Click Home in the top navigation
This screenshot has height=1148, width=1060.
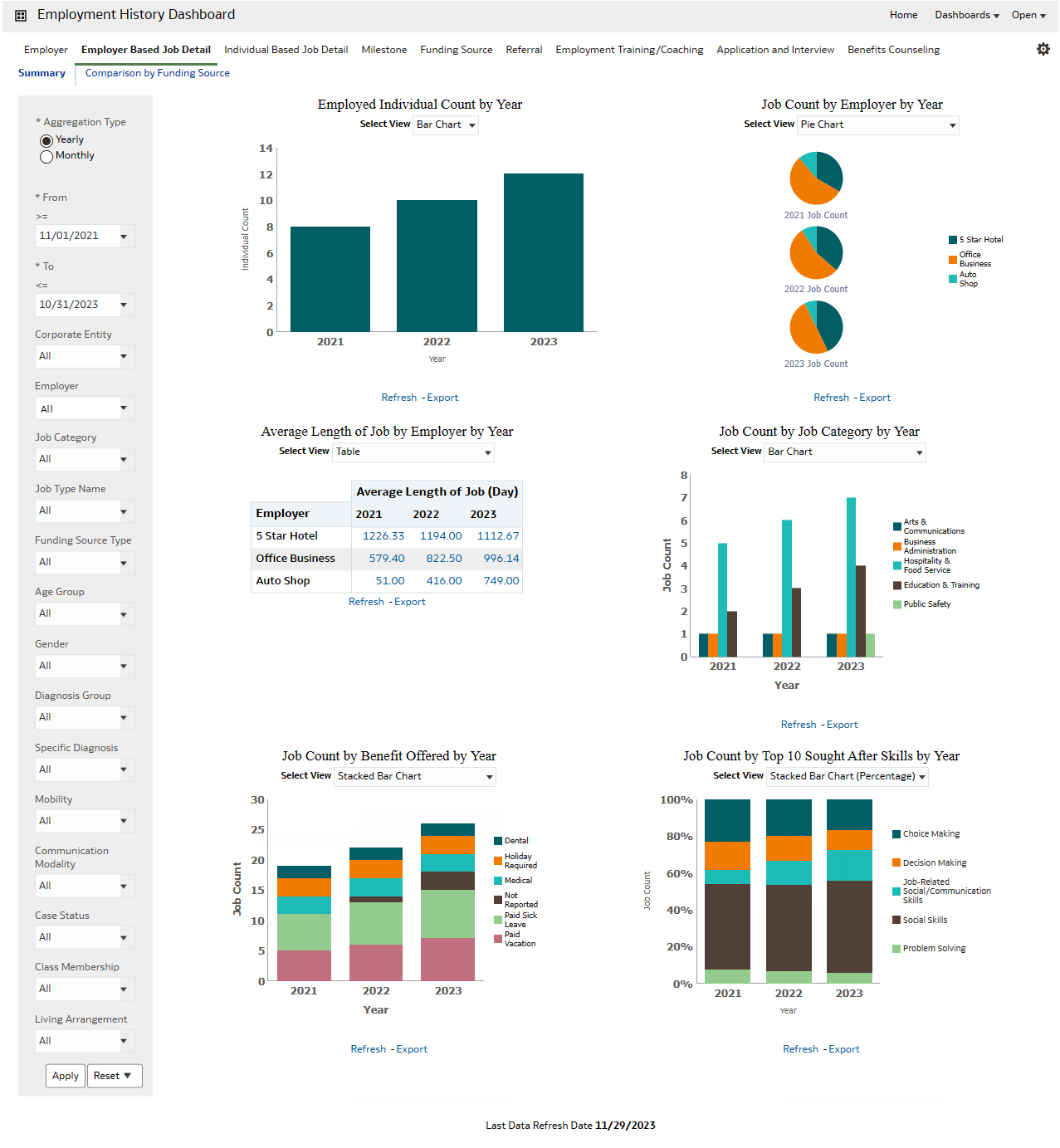(x=903, y=14)
